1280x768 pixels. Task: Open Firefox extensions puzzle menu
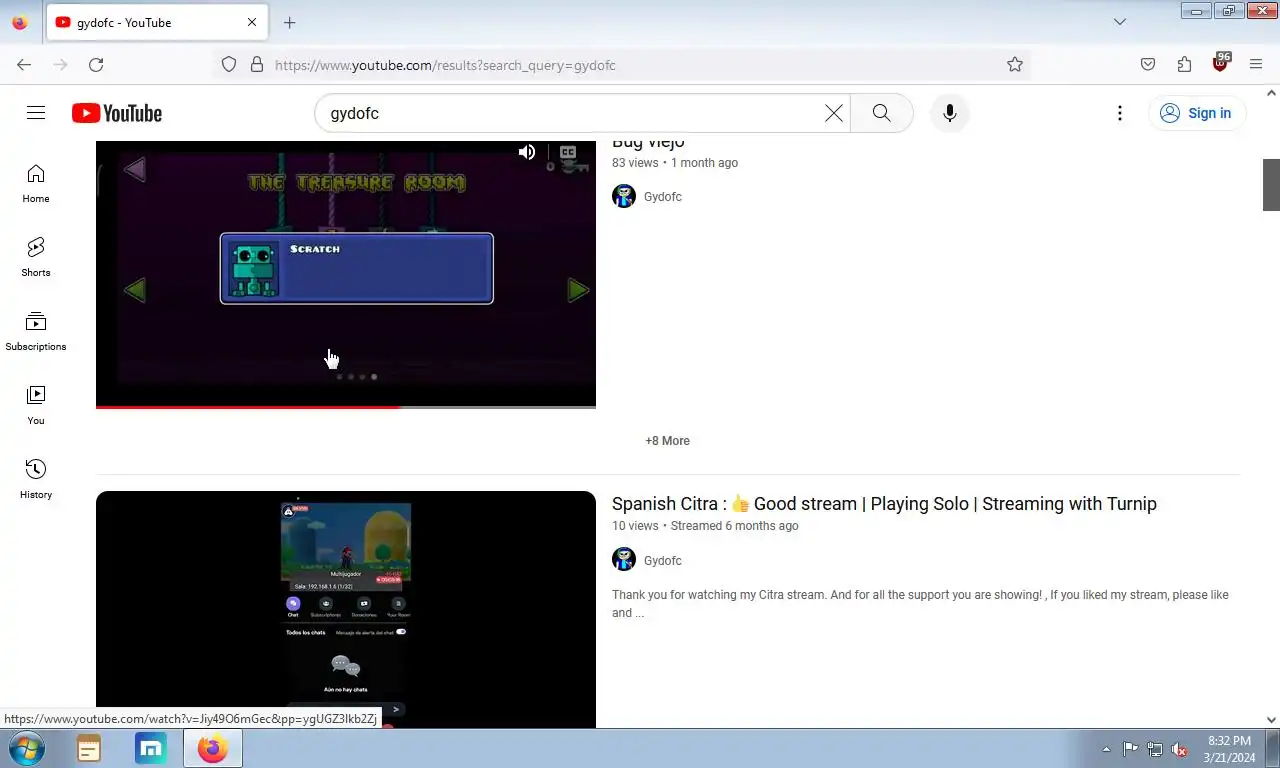[x=1184, y=65]
